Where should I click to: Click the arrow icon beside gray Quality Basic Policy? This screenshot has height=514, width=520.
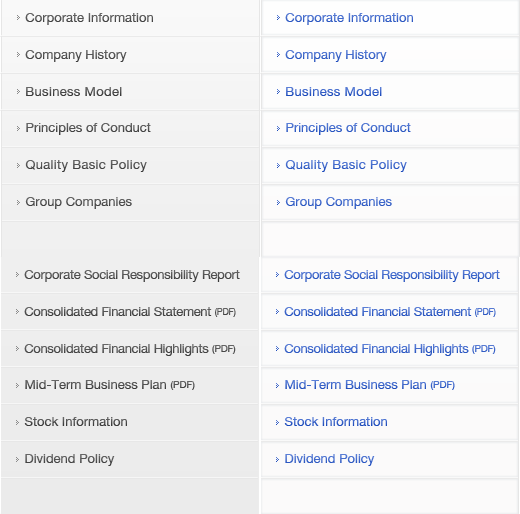tap(18, 165)
